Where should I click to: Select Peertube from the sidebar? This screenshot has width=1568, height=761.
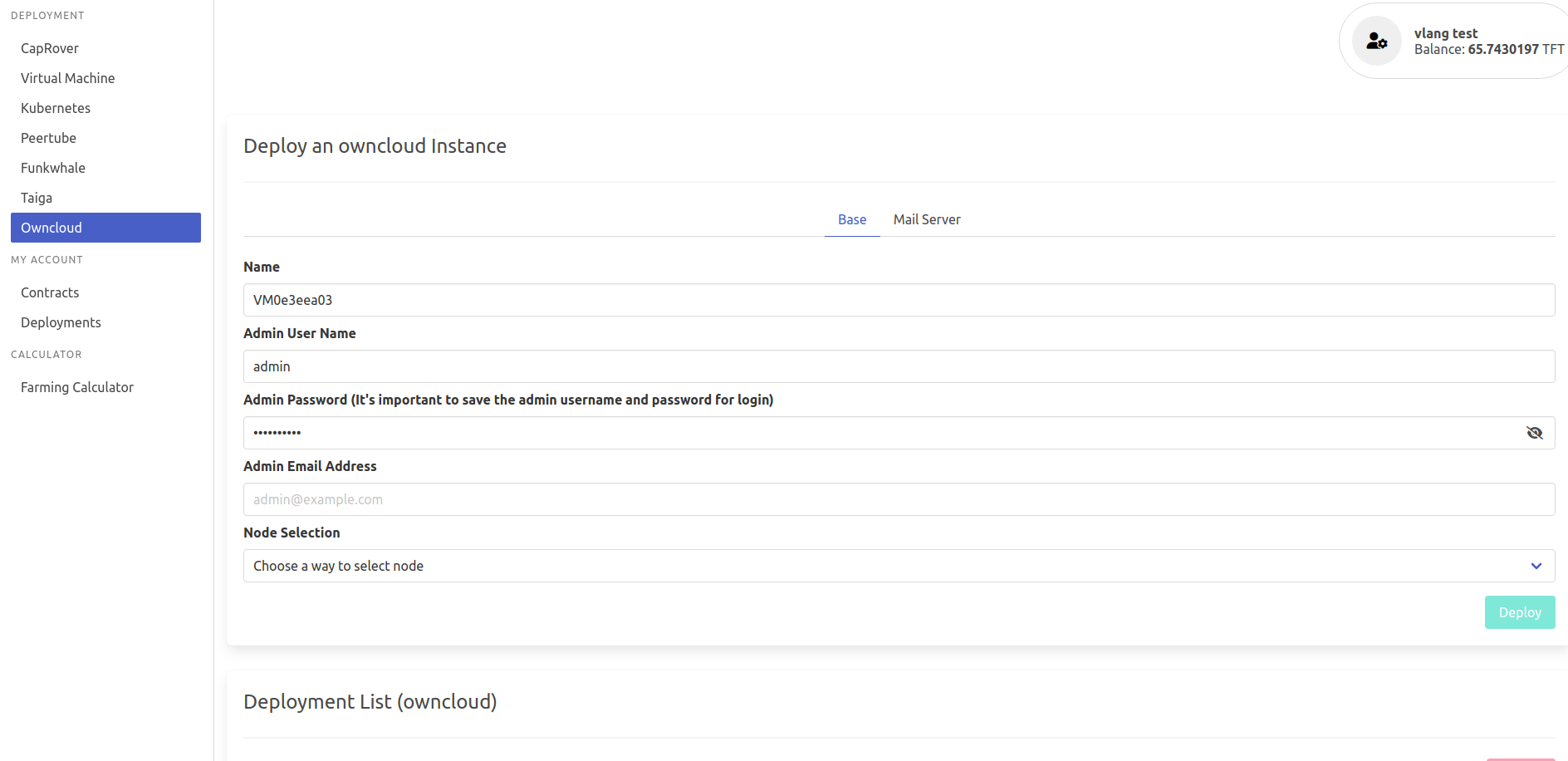click(x=48, y=137)
